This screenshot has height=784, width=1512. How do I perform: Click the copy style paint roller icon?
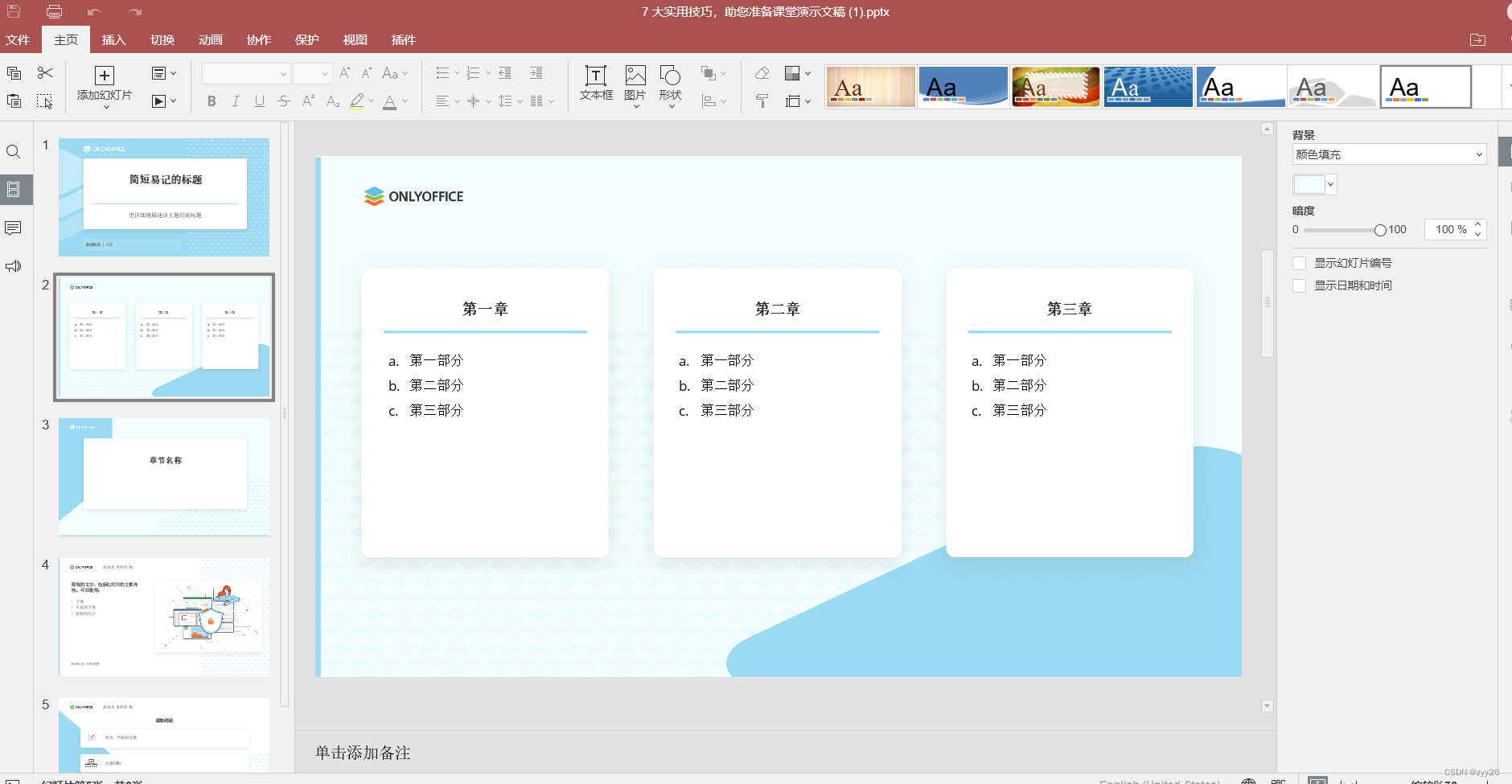(x=762, y=101)
